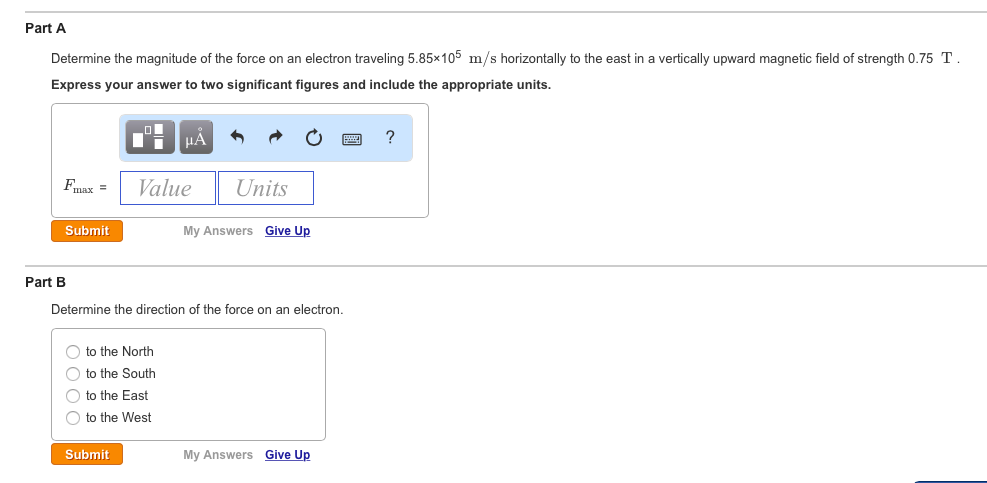Open My Answers for Part A
Viewport: 987px width, 483px height.
click(x=218, y=231)
